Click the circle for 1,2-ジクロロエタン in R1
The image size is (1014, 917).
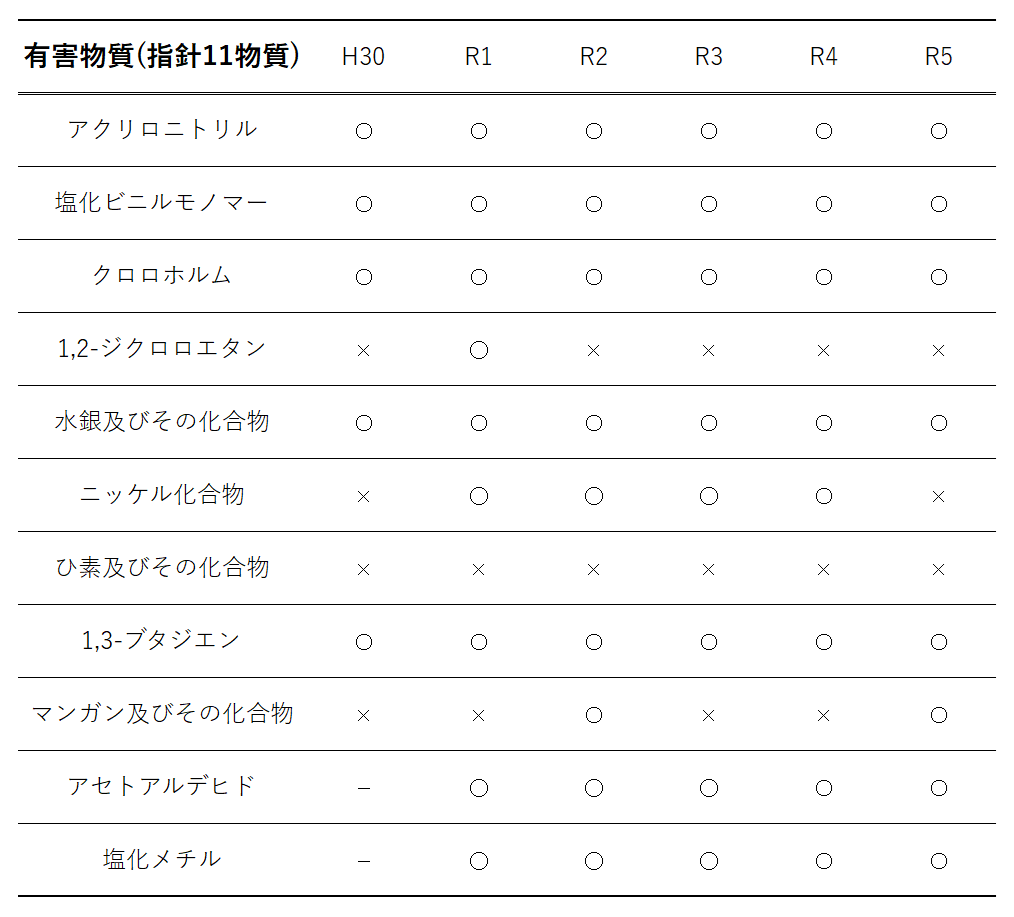coord(478,350)
